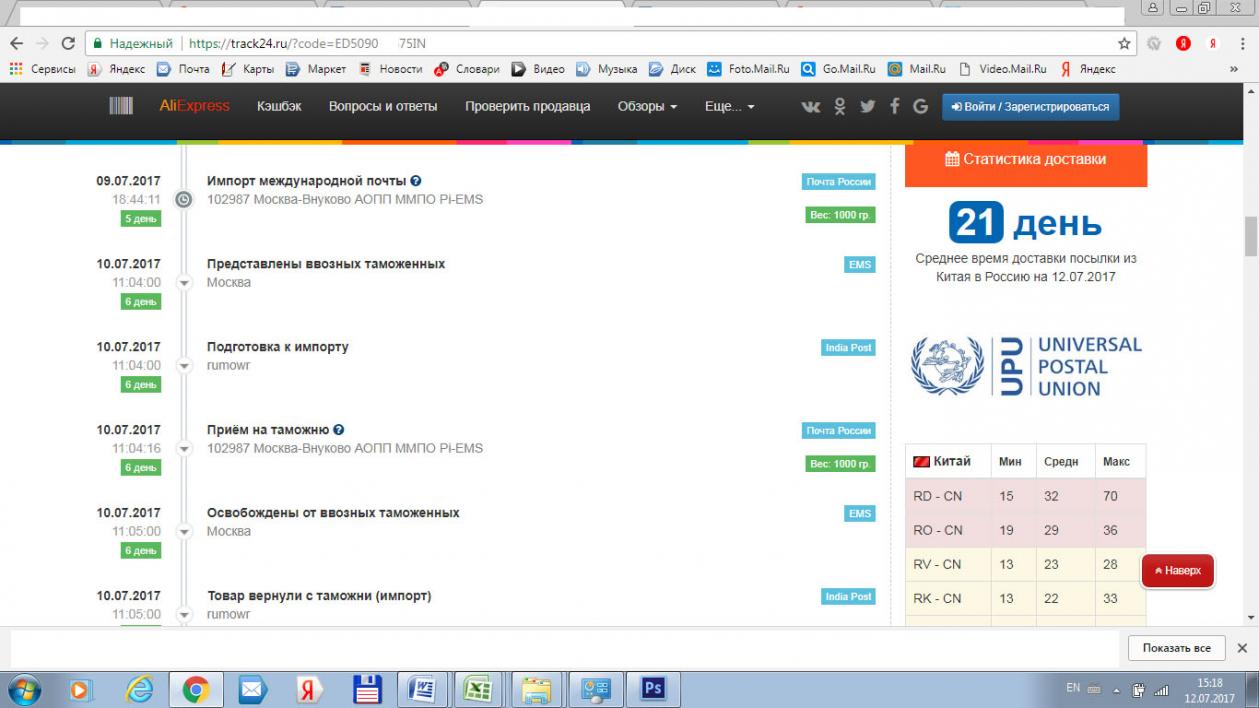Show more bookmarks via the chevron overflow
This screenshot has width=1259, height=708.
[x=1233, y=69]
